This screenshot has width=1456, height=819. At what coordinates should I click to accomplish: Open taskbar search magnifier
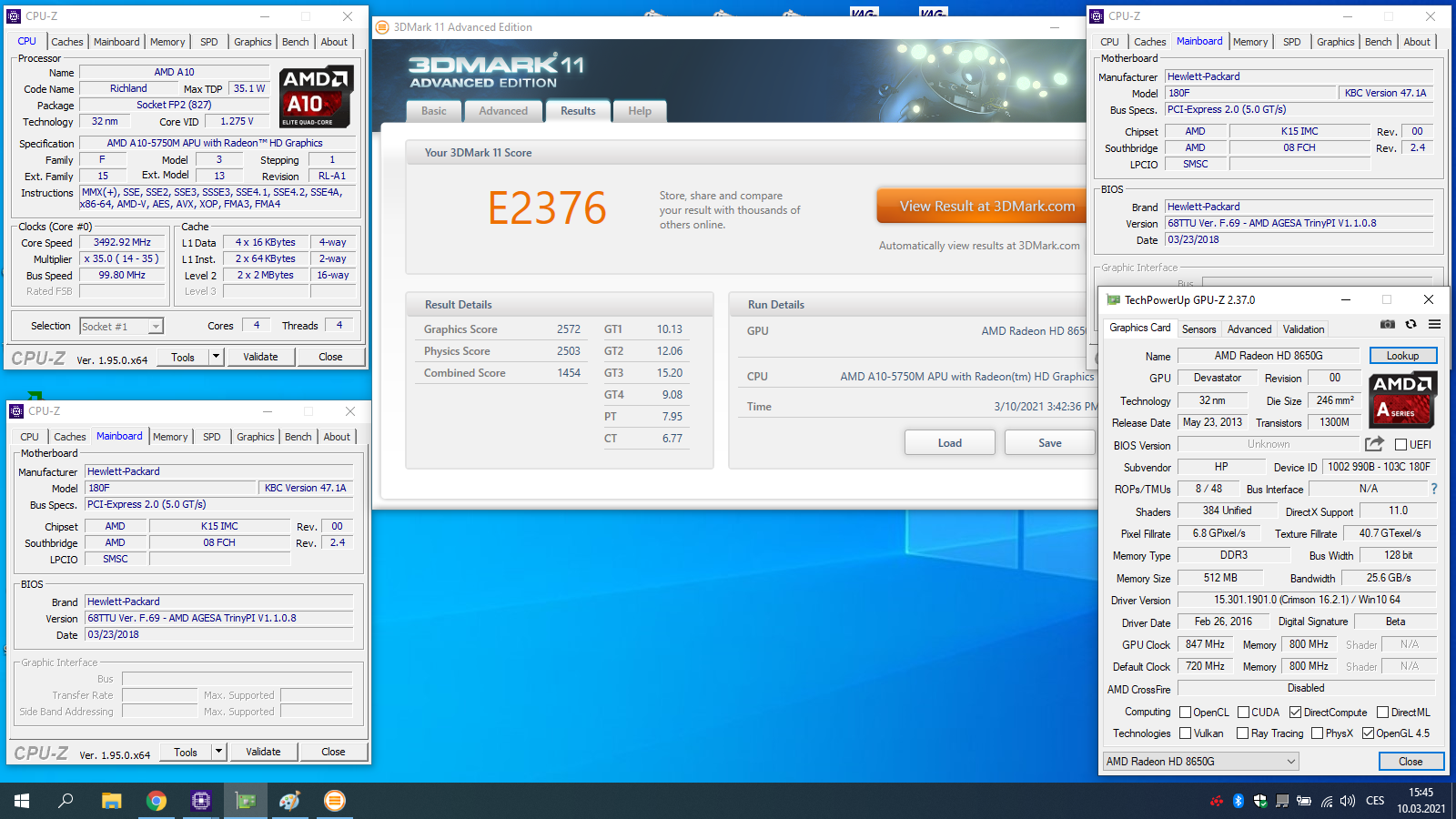point(66,801)
